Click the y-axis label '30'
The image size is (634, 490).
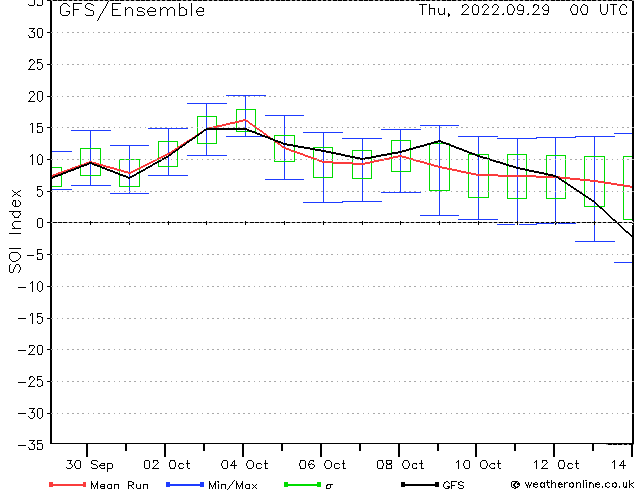coord(36,33)
